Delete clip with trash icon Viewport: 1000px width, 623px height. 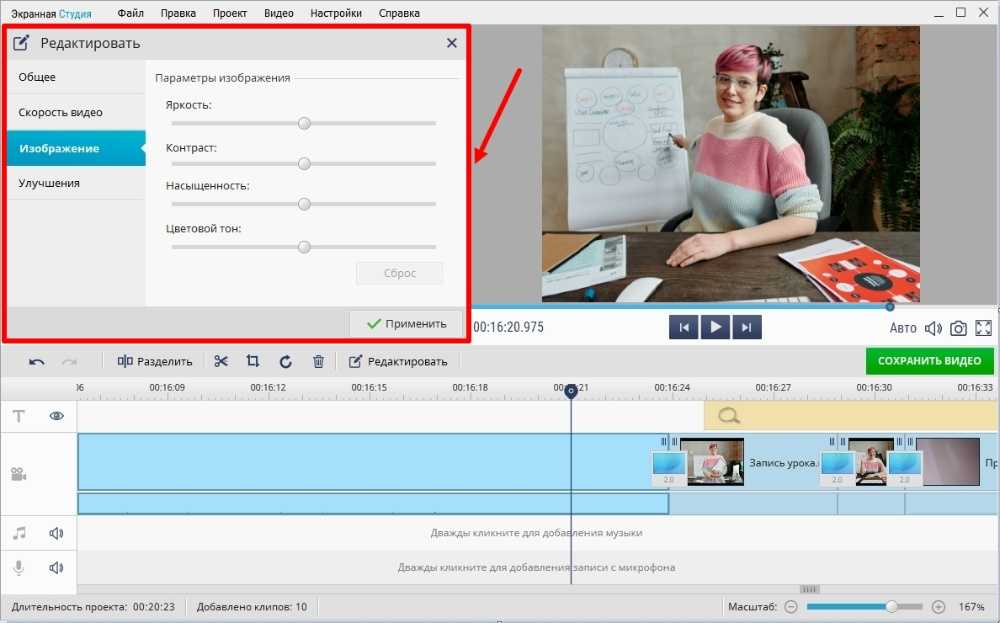(x=318, y=361)
